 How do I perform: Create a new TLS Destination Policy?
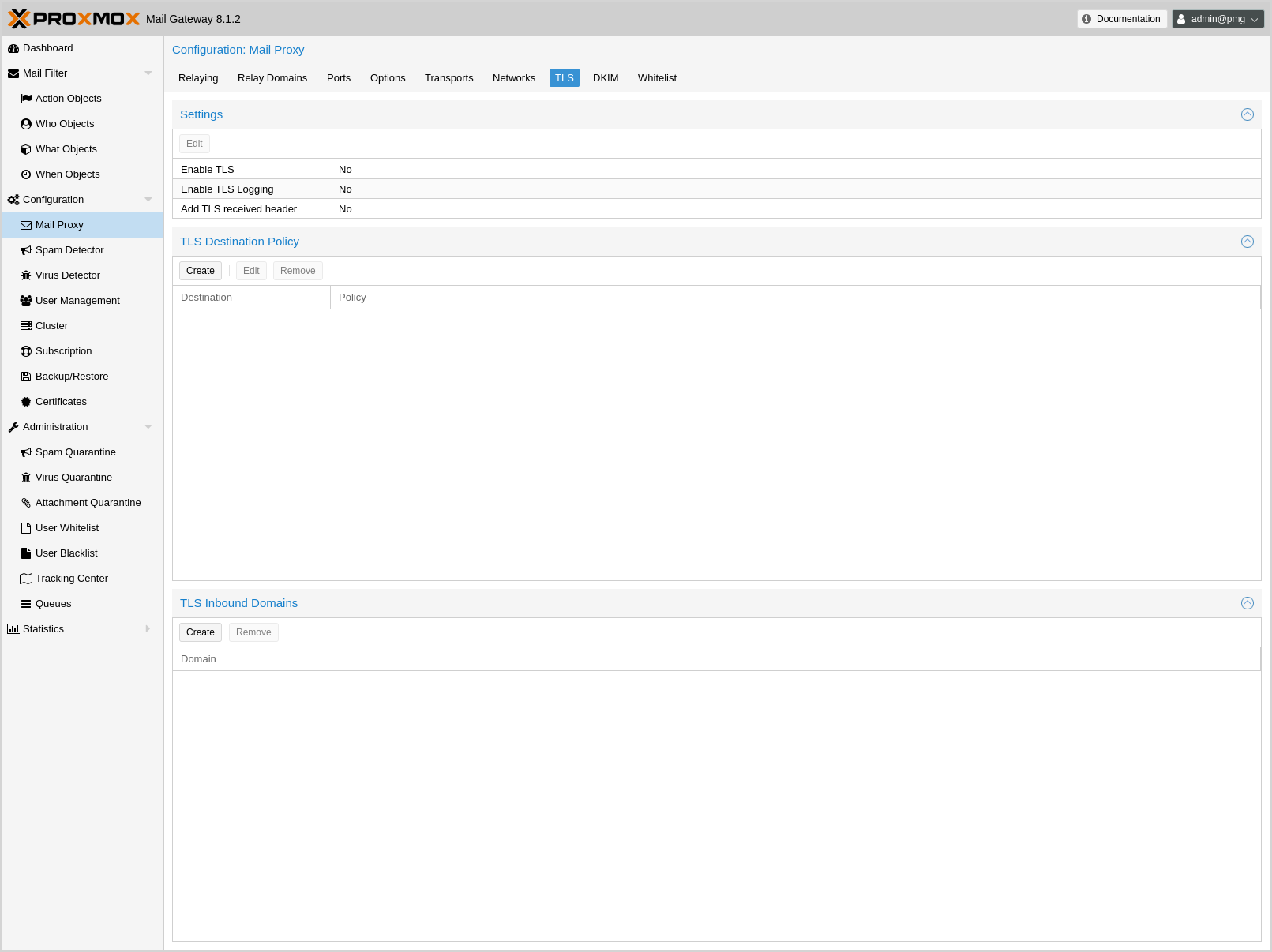coord(200,271)
